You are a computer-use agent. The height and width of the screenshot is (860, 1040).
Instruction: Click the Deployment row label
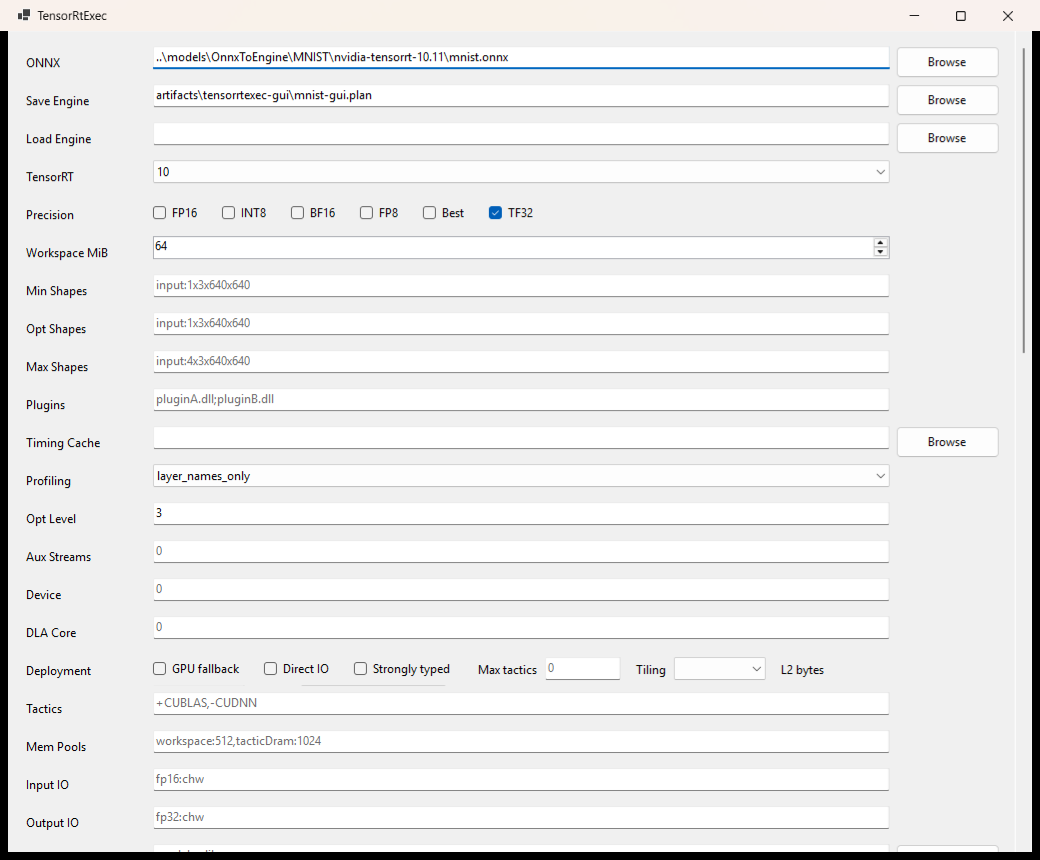click(x=58, y=671)
